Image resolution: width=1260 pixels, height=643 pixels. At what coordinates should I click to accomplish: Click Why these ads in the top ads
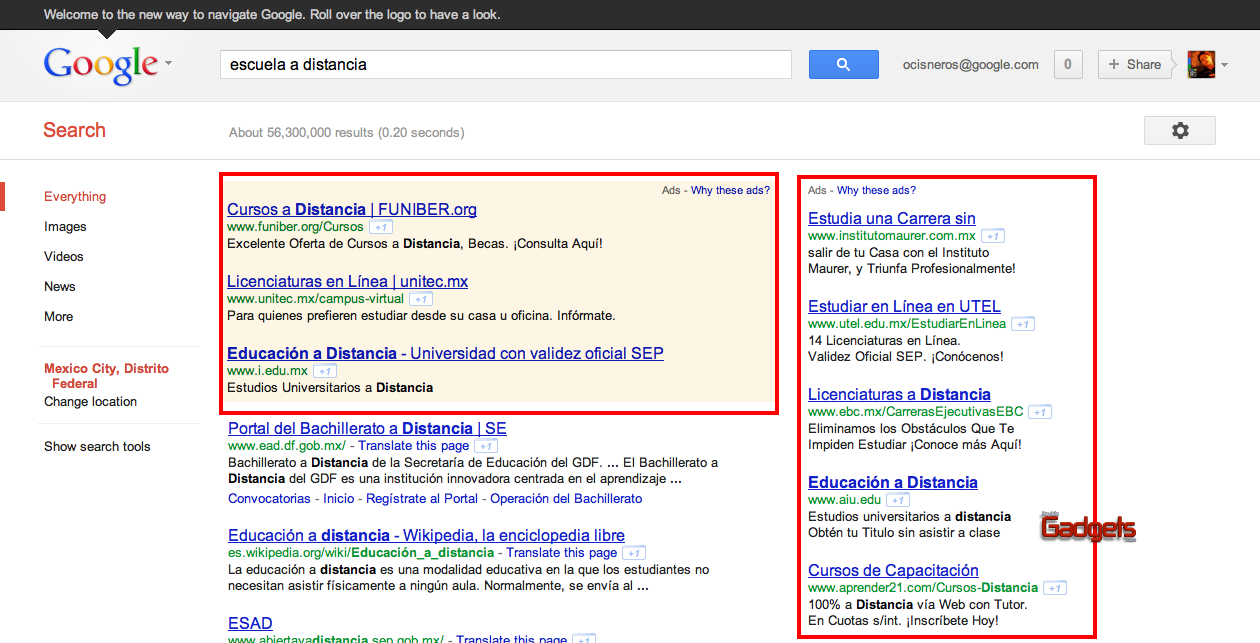click(x=730, y=190)
